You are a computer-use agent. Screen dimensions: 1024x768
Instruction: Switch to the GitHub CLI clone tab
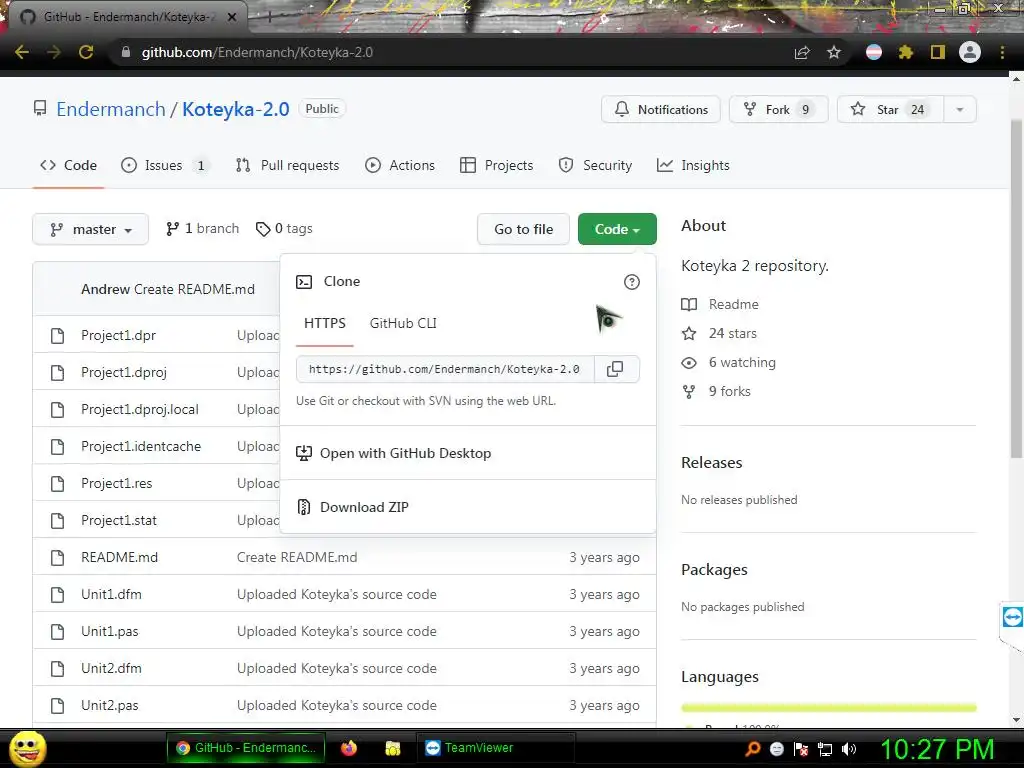click(403, 323)
